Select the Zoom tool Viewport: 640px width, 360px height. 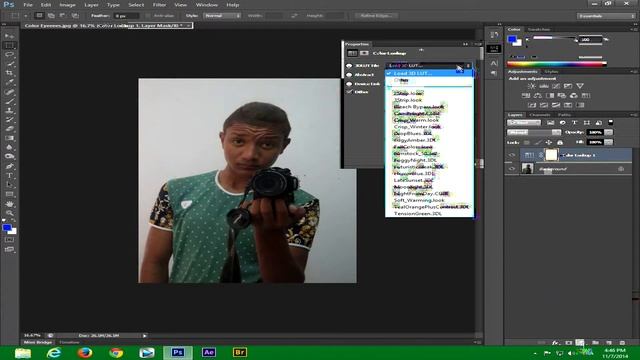coord(9,213)
